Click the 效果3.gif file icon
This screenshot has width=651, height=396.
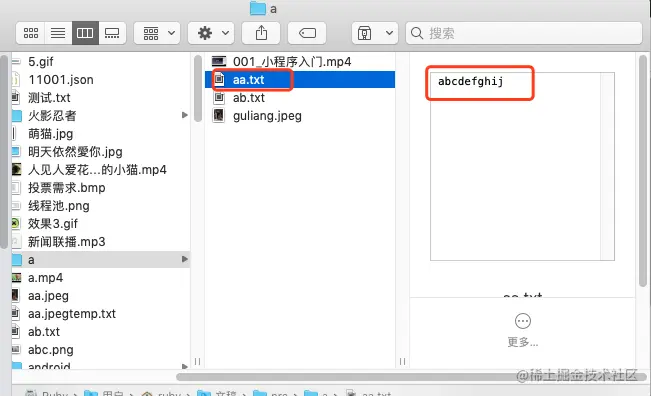[15, 223]
